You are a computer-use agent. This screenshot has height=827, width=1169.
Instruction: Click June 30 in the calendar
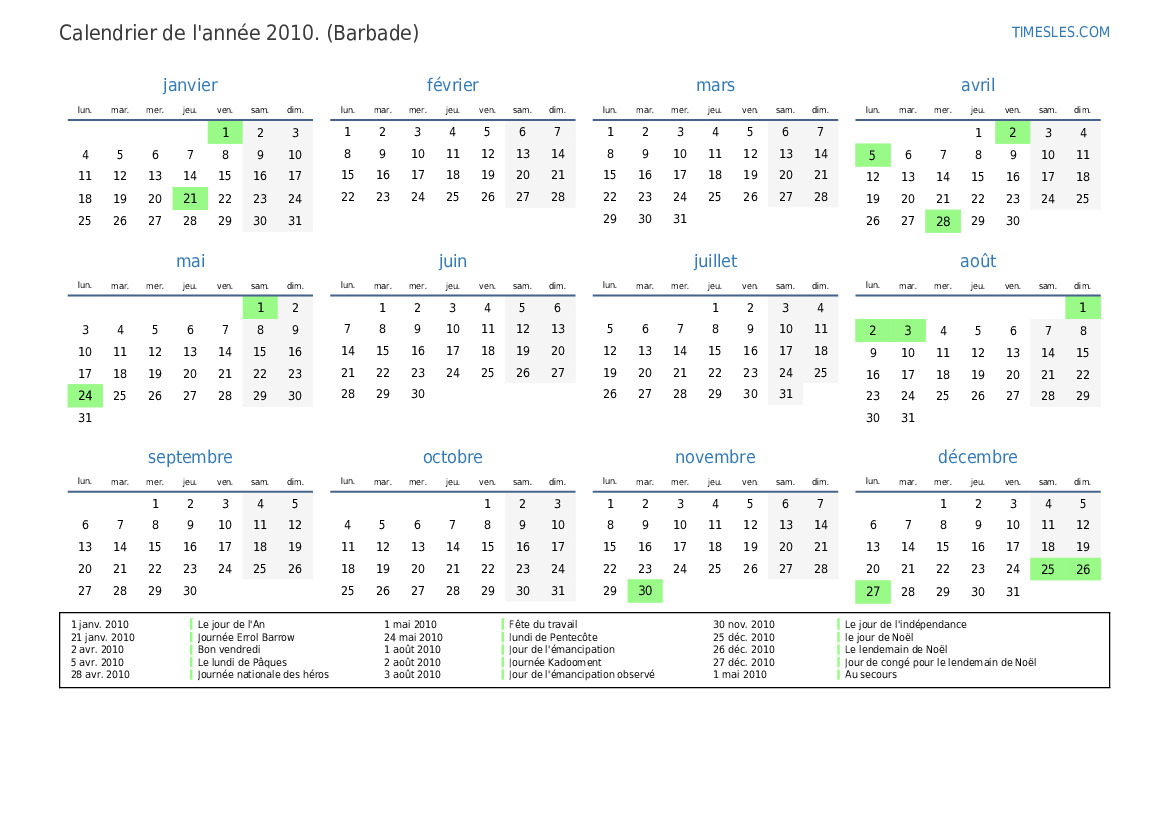pyautogui.click(x=418, y=394)
